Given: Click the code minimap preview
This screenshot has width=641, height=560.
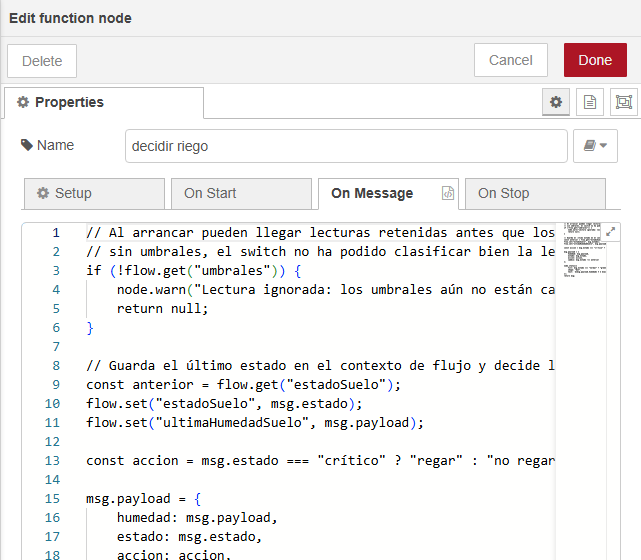Looking at the screenshot, I should (x=585, y=250).
